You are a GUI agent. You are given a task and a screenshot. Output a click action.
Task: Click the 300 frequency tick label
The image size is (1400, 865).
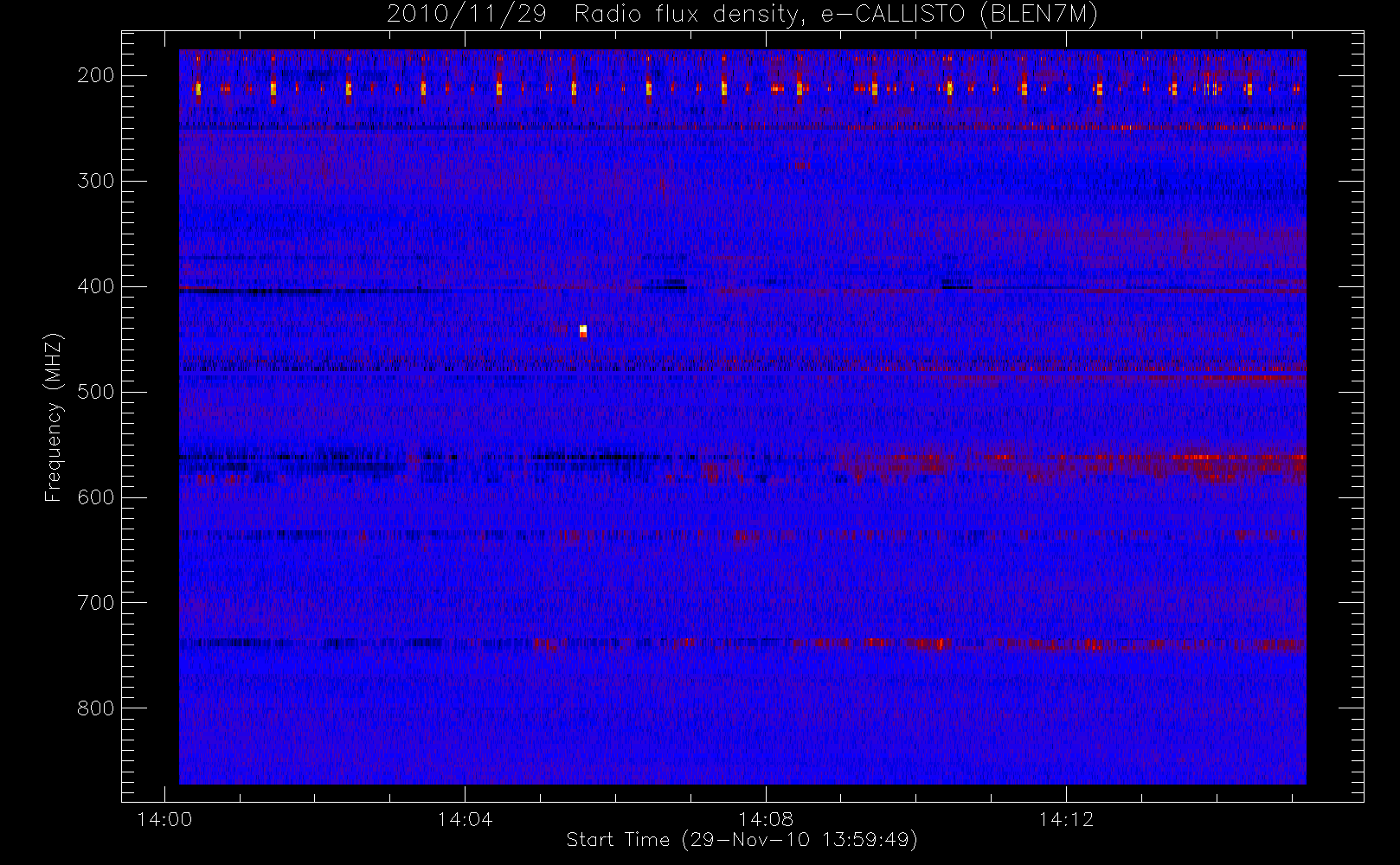95,181
